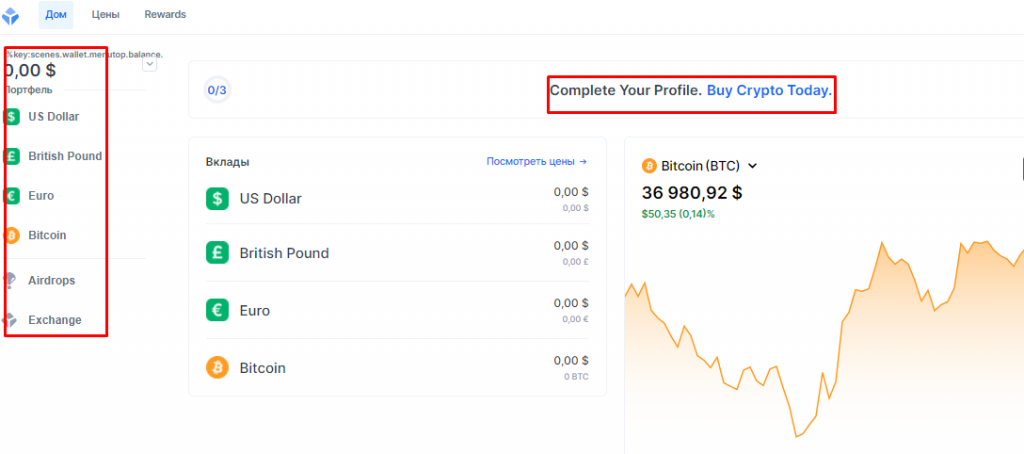The image size is (1024, 454).
Task: Click the Euro icon in the sidebar
Action: point(12,196)
